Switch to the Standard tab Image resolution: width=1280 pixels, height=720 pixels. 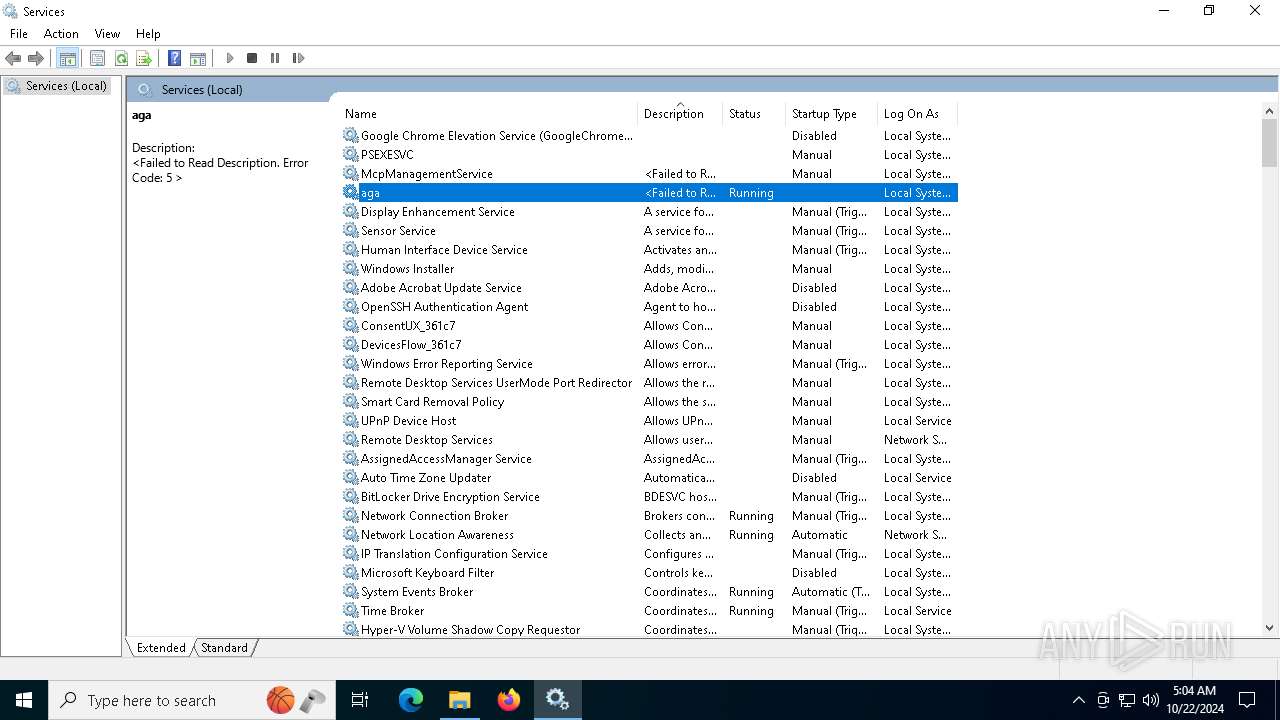click(x=224, y=647)
